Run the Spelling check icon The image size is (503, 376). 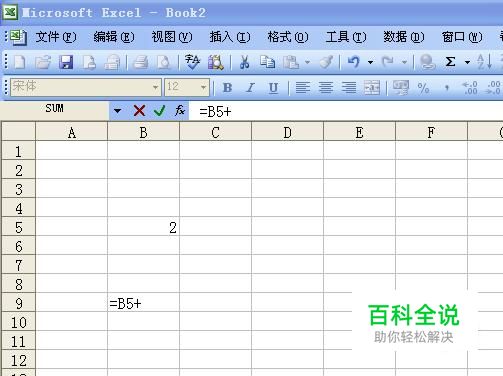pyautogui.click(x=192, y=62)
